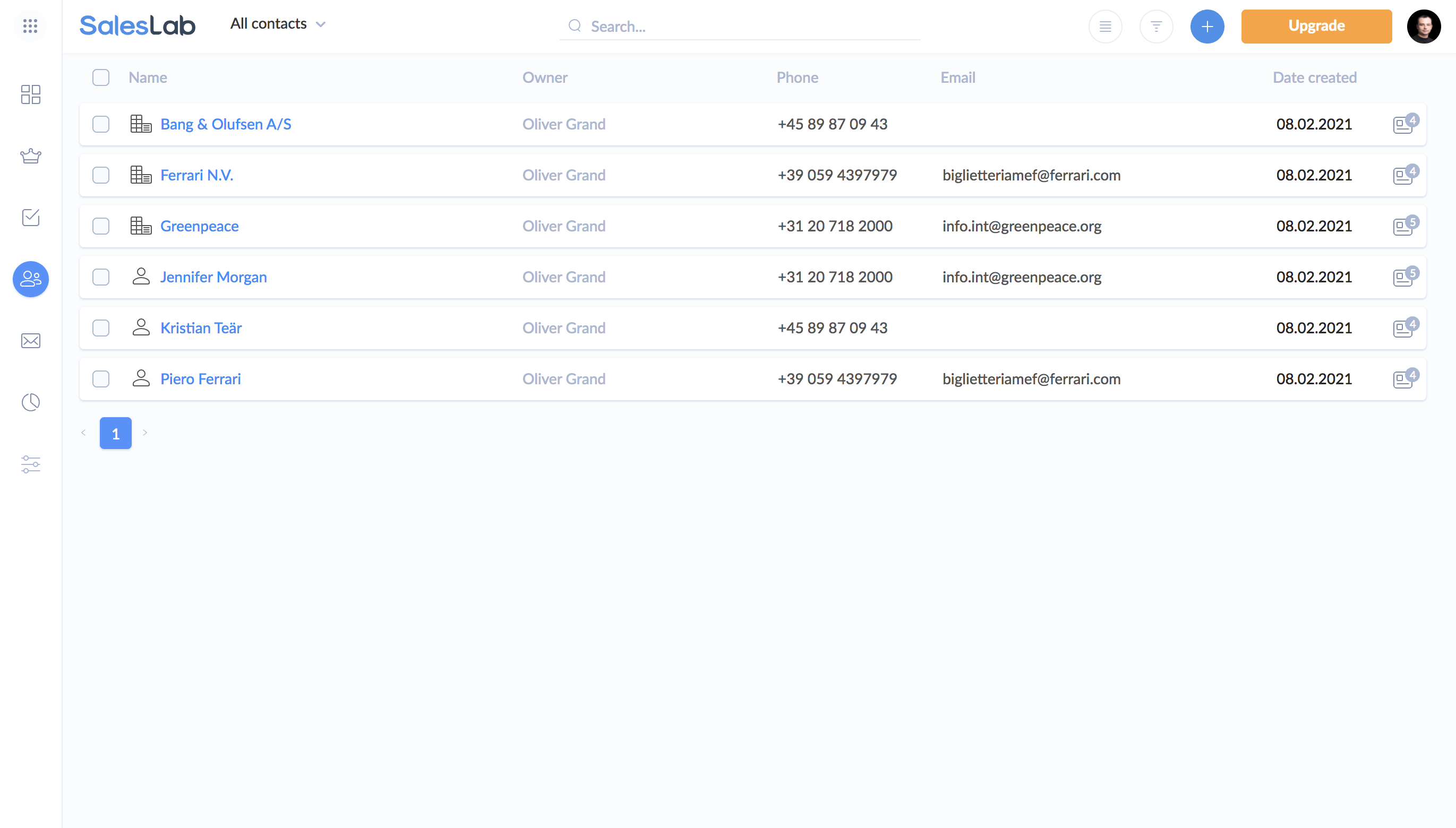Tick the checkbox for Ferrari N.V.

[101, 175]
